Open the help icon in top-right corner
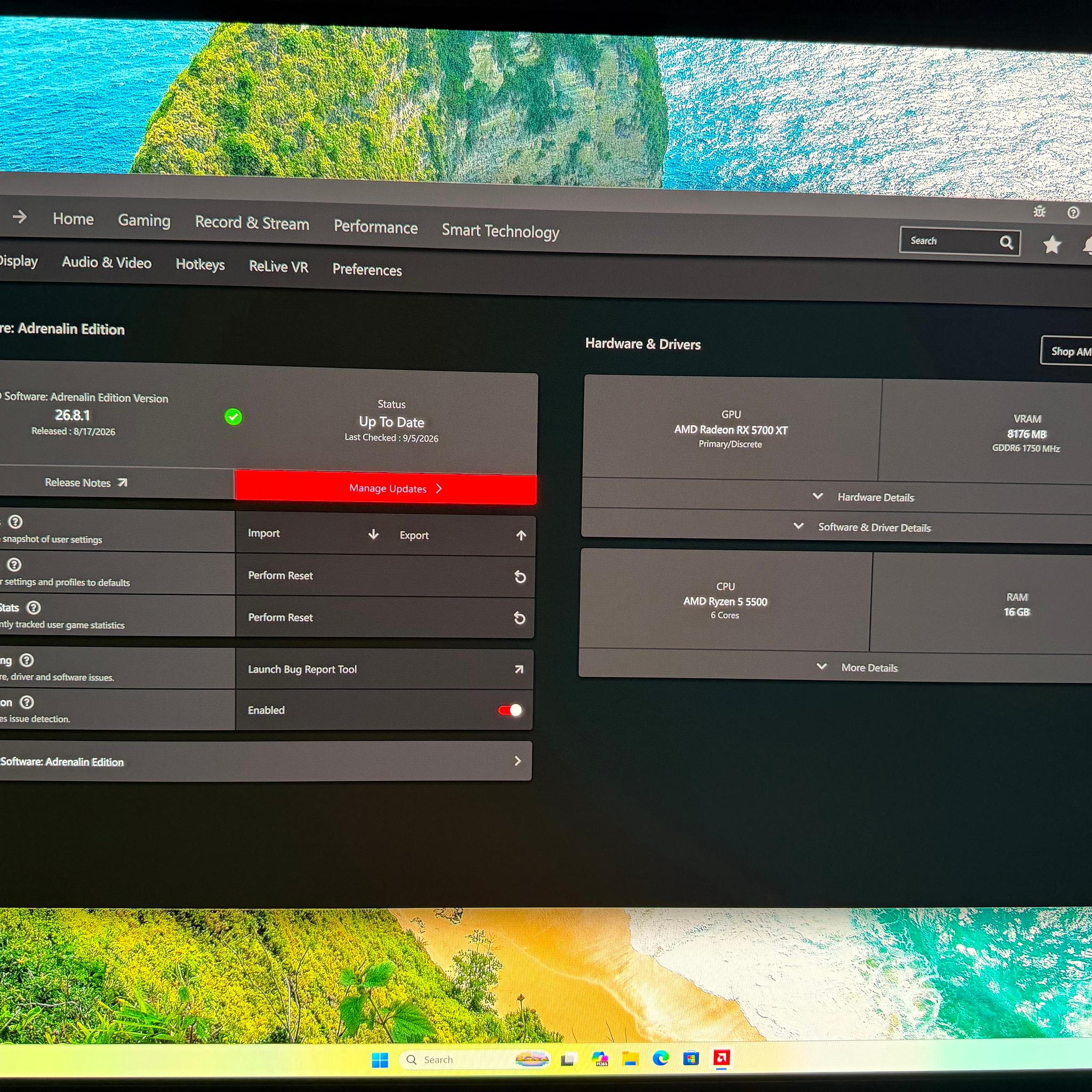Viewport: 1092px width, 1092px height. [1073, 213]
